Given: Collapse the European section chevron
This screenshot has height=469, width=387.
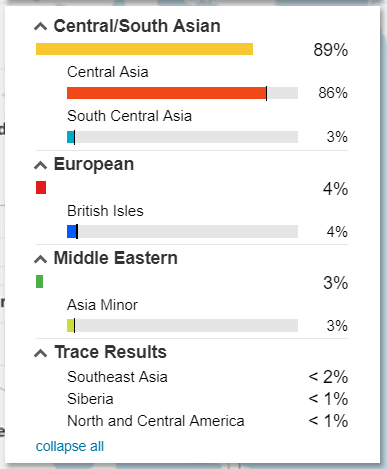Looking at the screenshot, I should tap(41, 165).
